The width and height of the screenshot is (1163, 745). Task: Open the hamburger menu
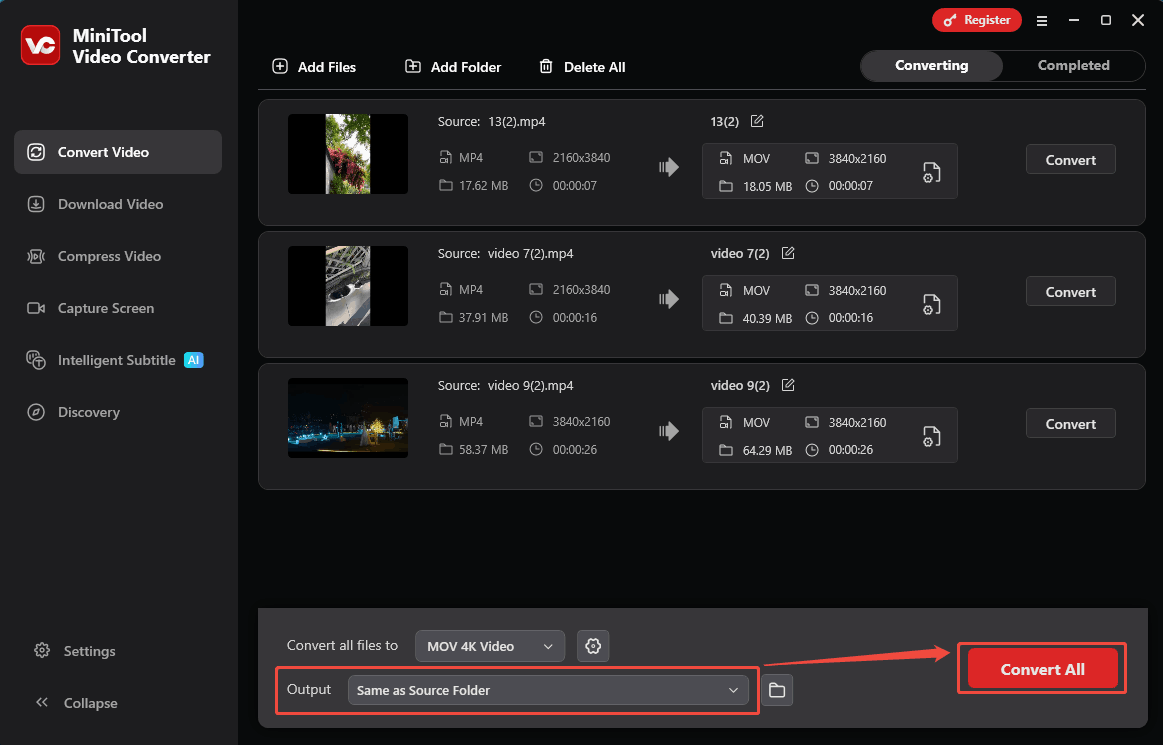coord(1042,20)
